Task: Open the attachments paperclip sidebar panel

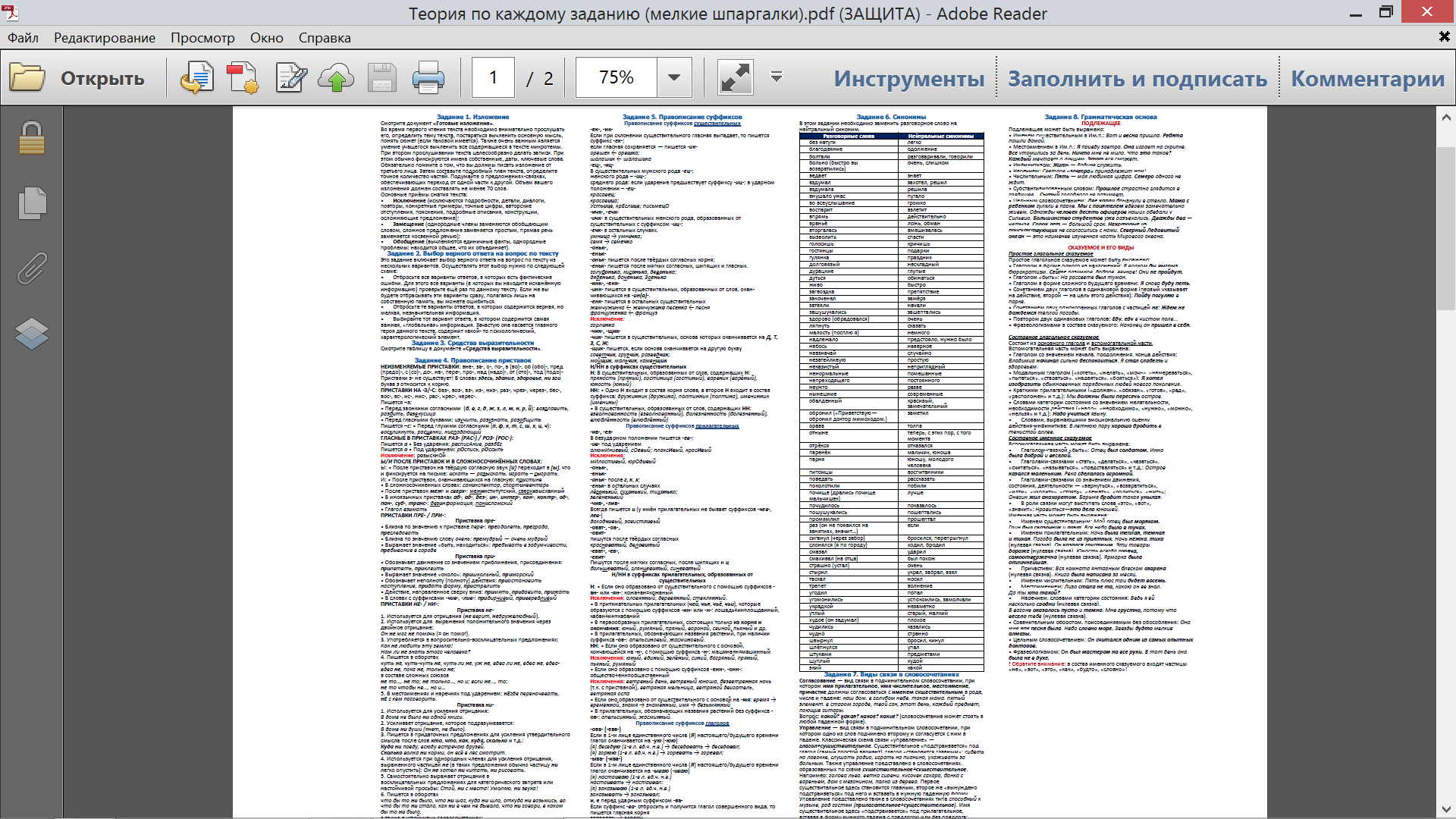Action: click(x=31, y=268)
